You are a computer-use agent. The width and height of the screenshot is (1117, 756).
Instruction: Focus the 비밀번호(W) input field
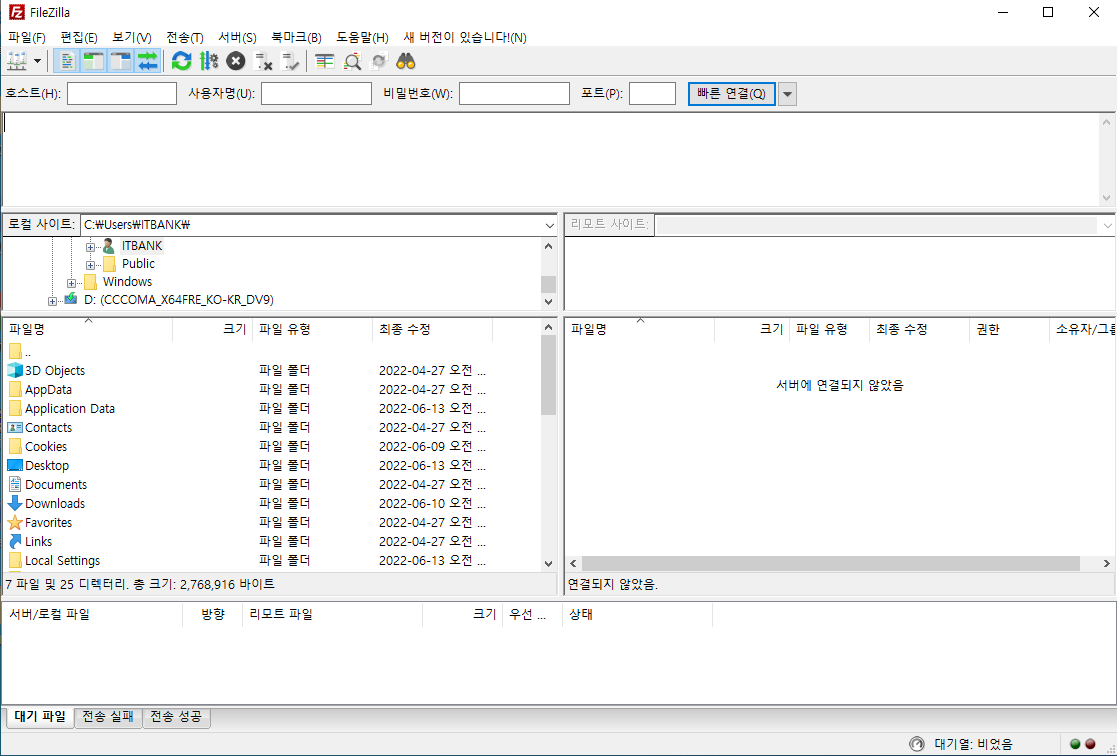tap(514, 94)
